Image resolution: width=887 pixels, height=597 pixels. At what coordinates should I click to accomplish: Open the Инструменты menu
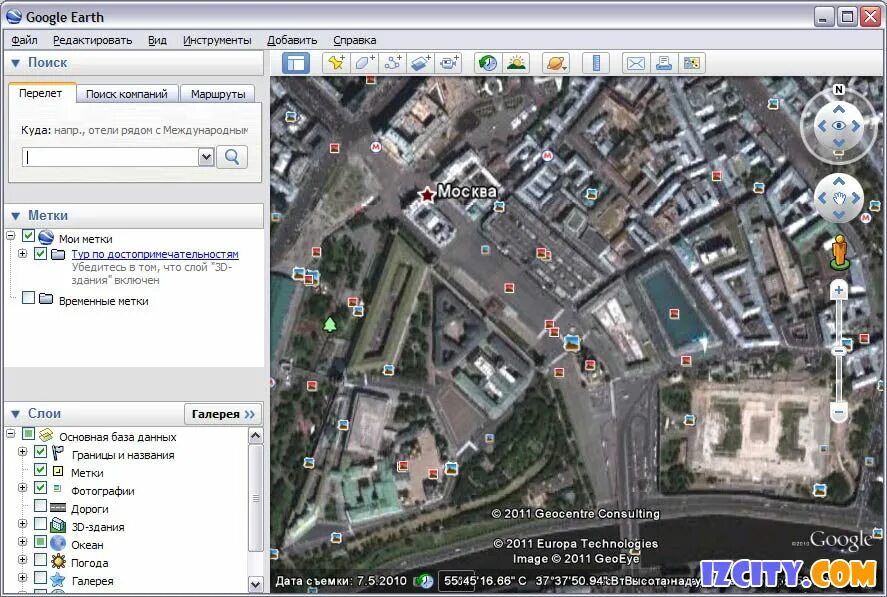pos(217,40)
